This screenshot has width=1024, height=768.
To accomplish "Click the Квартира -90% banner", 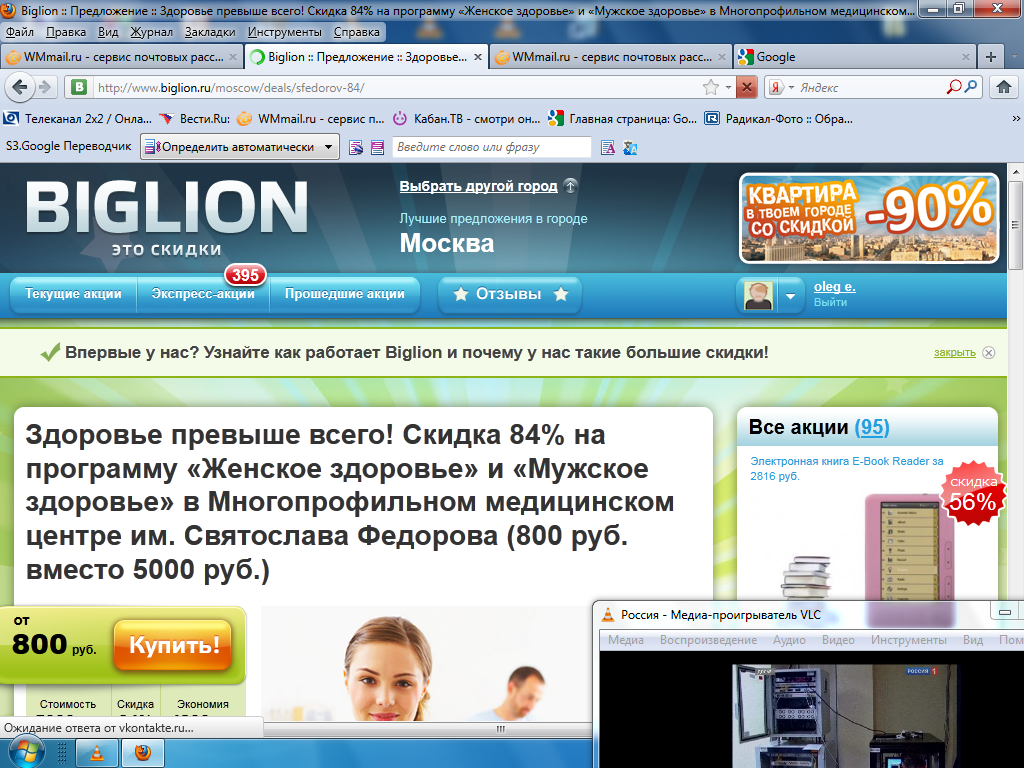I will point(869,218).
